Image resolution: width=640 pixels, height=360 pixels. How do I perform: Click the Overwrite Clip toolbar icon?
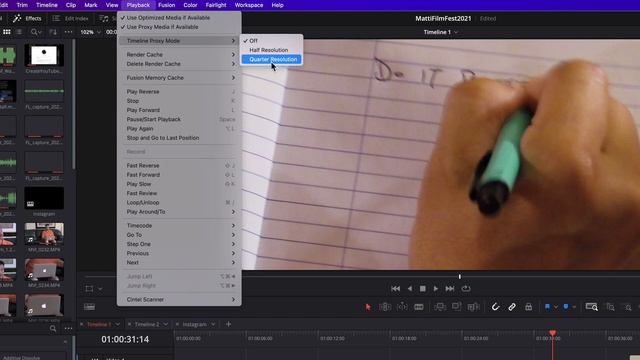456,307
